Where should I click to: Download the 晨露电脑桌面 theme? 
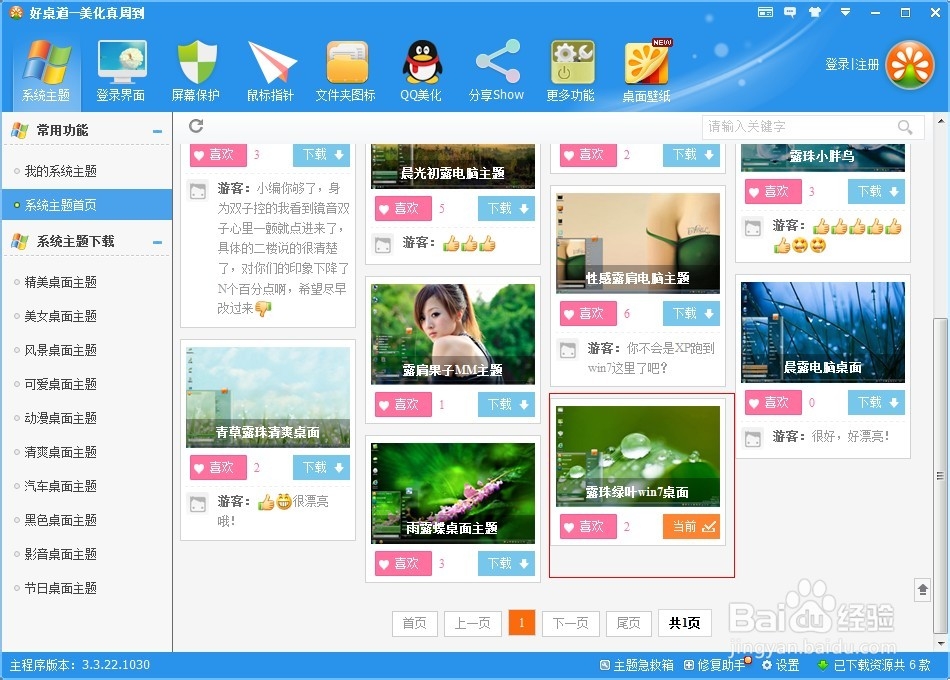(x=876, y=402)
